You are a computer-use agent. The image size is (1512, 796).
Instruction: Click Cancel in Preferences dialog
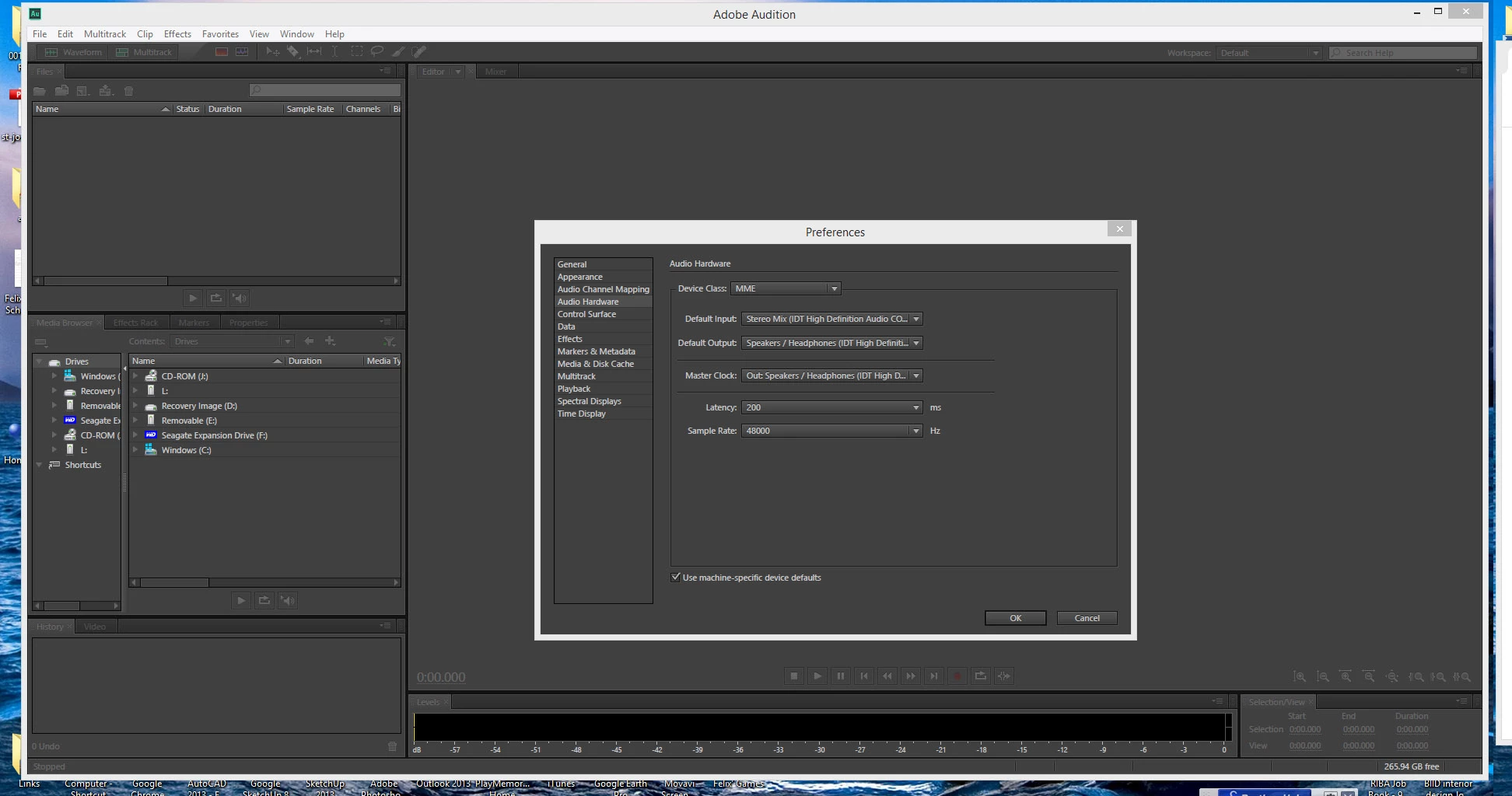(x=1087, y=618)
